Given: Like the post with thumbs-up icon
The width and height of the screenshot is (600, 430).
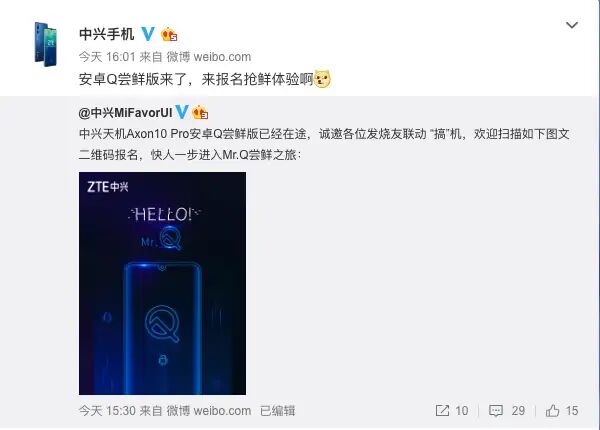Looking at the screenshot, I should 553,411.
